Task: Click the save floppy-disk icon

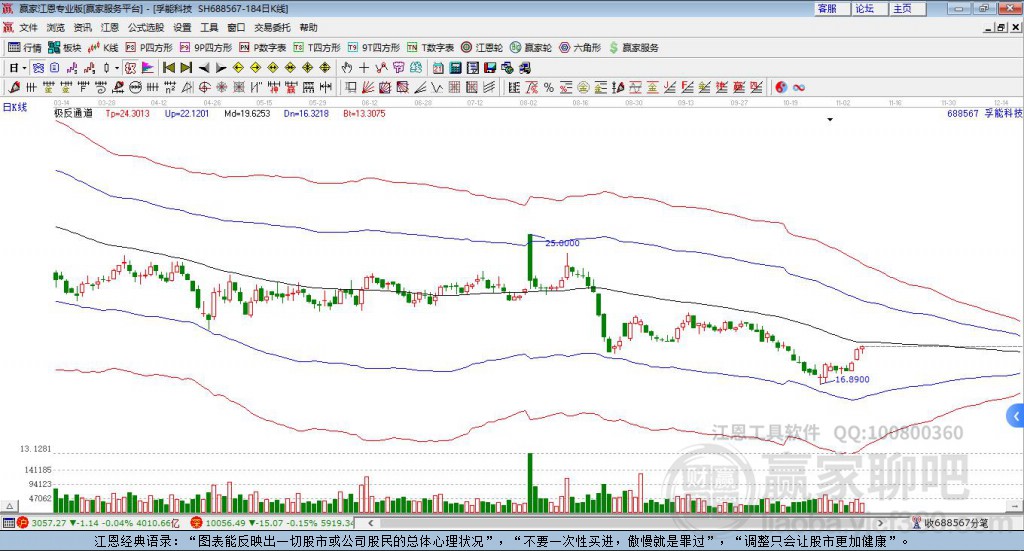Action: pos(490,68)
